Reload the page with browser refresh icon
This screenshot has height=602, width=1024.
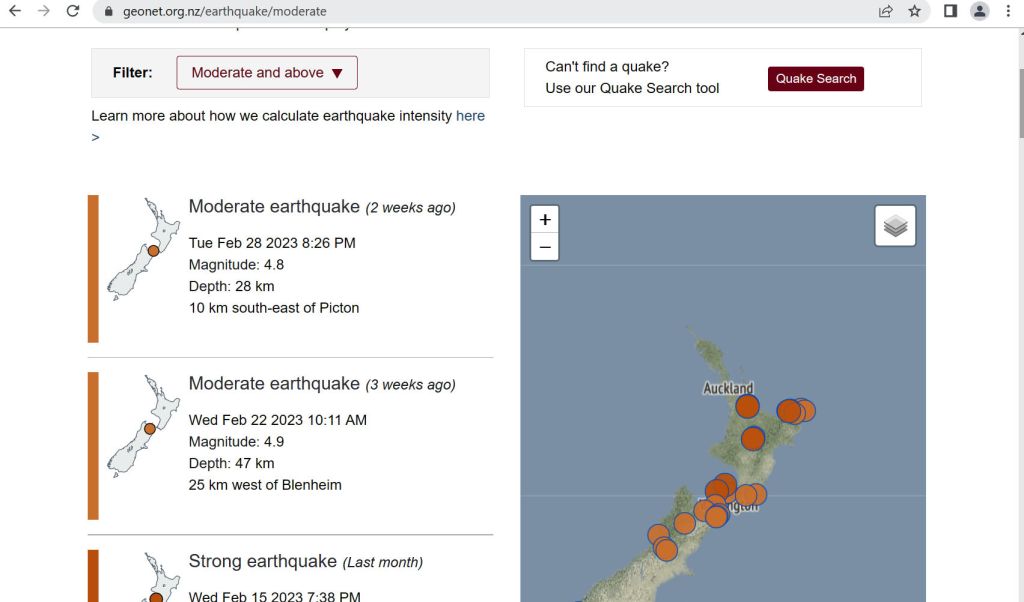72,11
